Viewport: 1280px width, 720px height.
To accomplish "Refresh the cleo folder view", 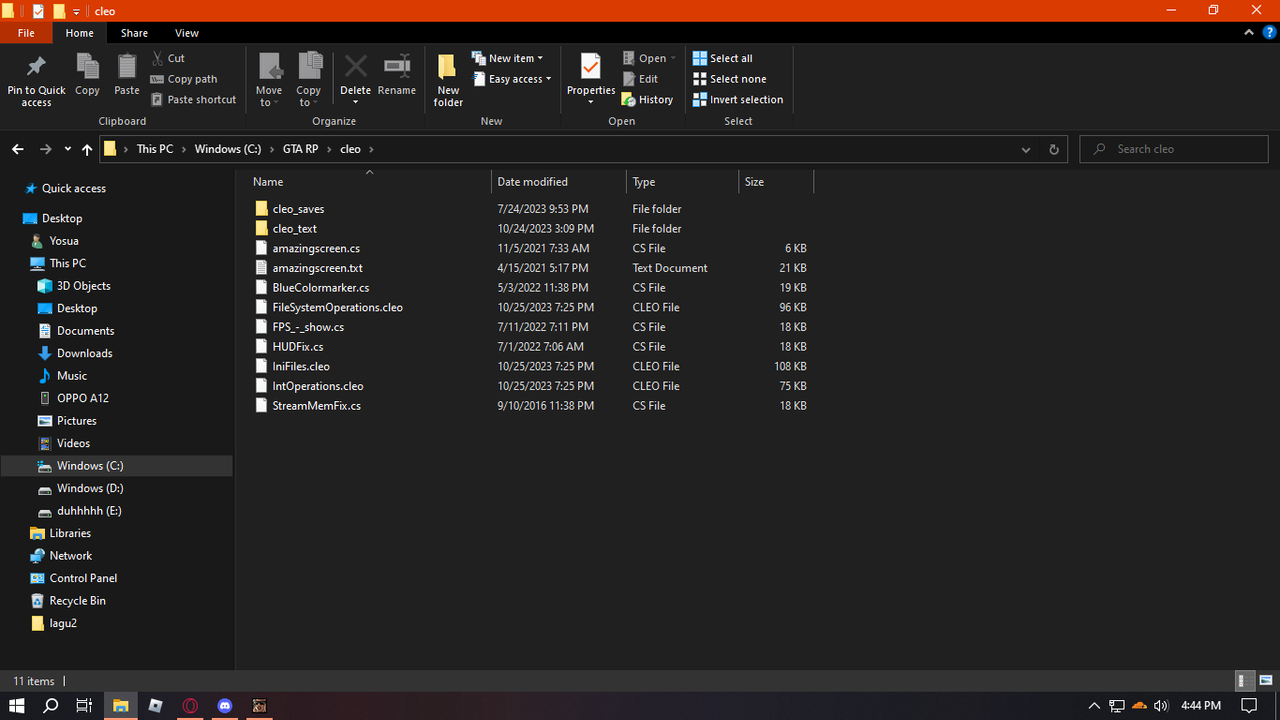I will click(1053, 149).
